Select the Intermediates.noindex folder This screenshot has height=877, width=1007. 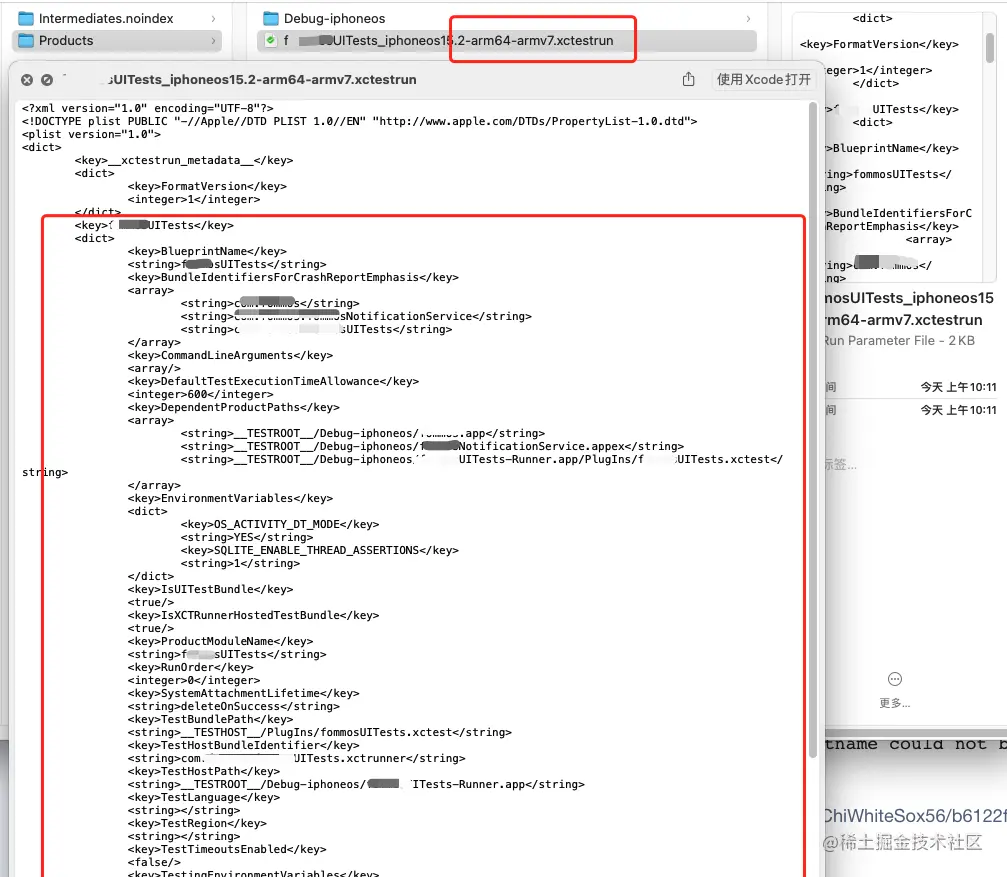(117, 19)
